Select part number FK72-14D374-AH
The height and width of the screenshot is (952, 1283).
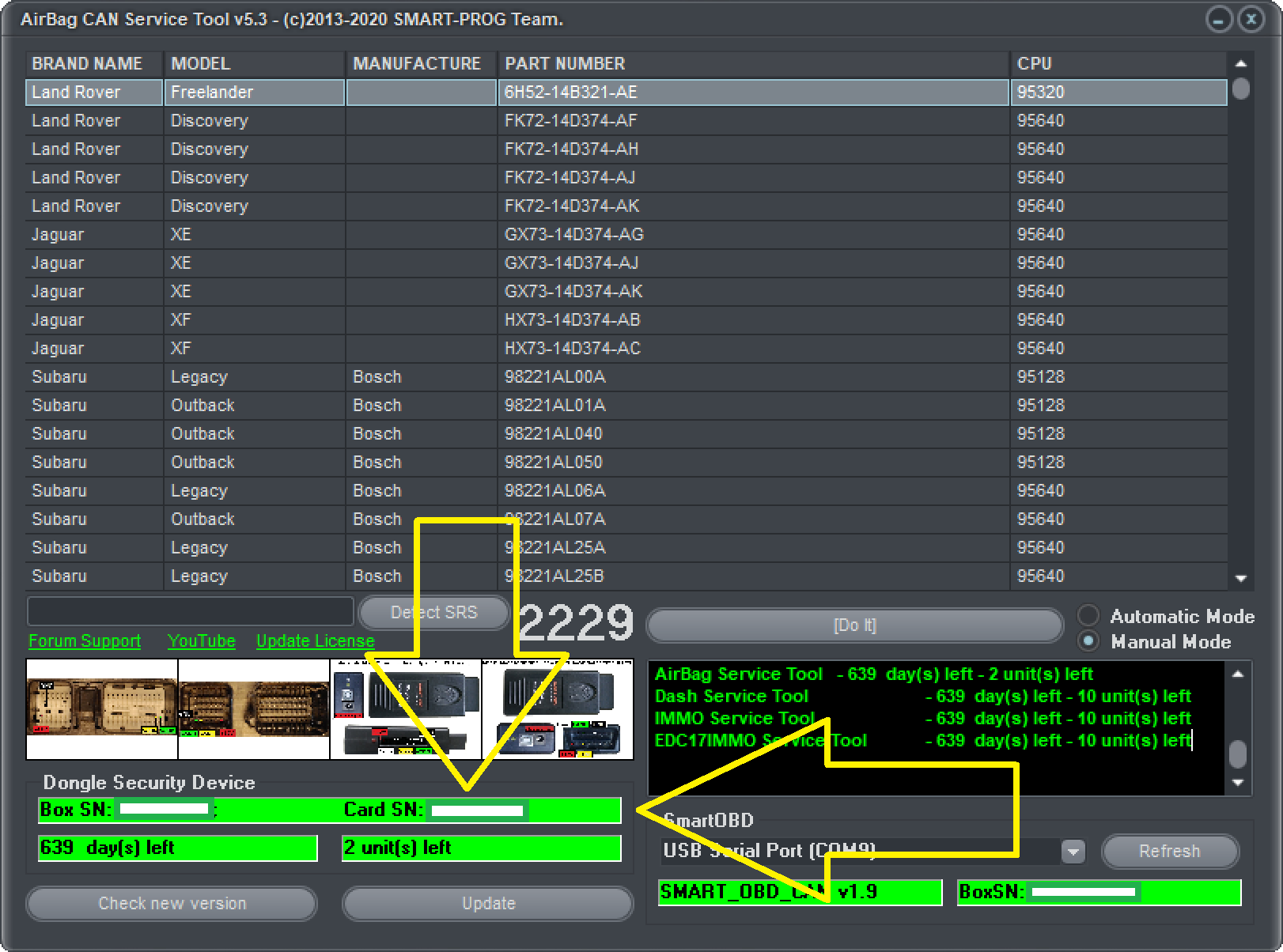coord(571,149)
